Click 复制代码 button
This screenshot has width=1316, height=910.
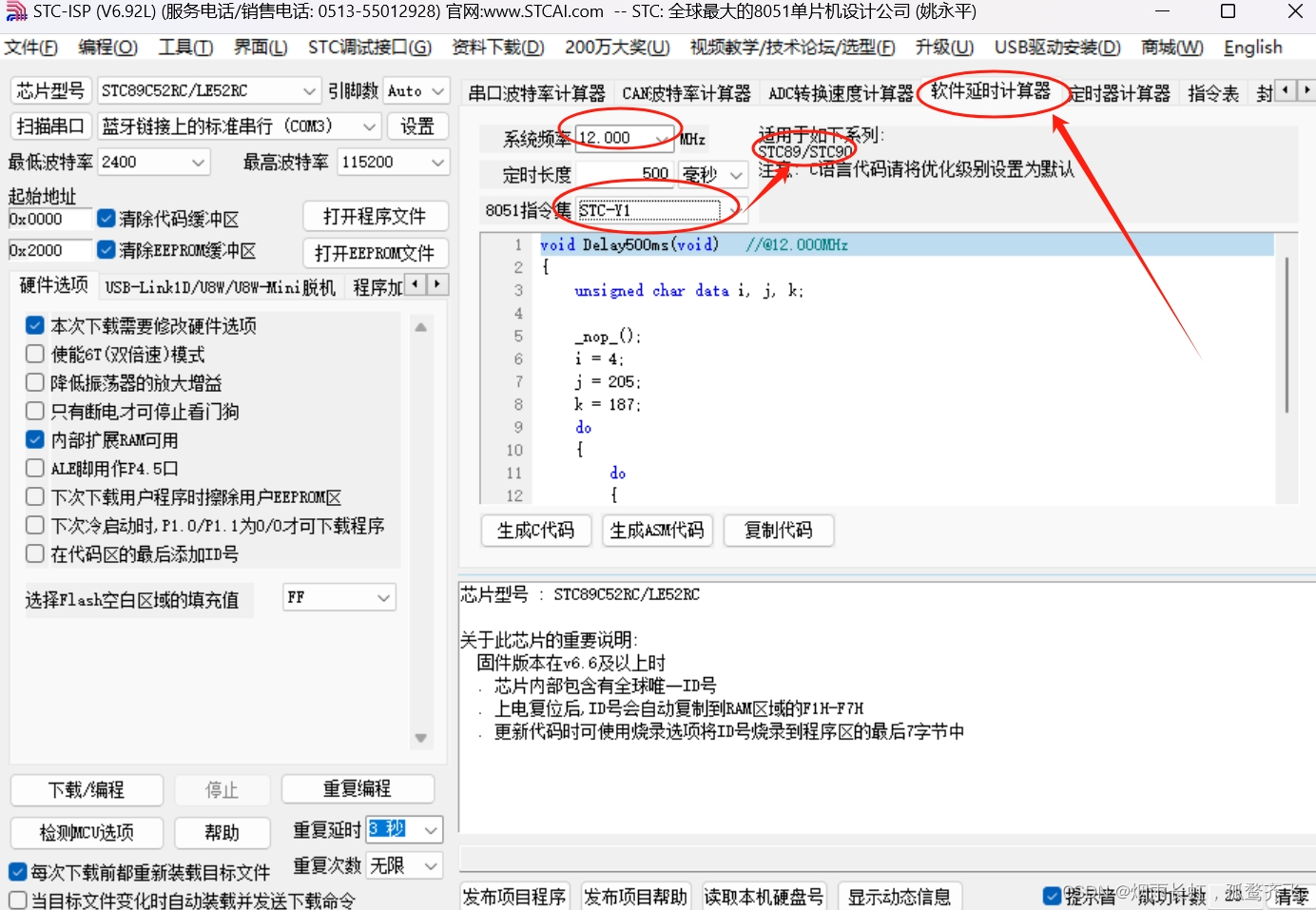point(779,530)
